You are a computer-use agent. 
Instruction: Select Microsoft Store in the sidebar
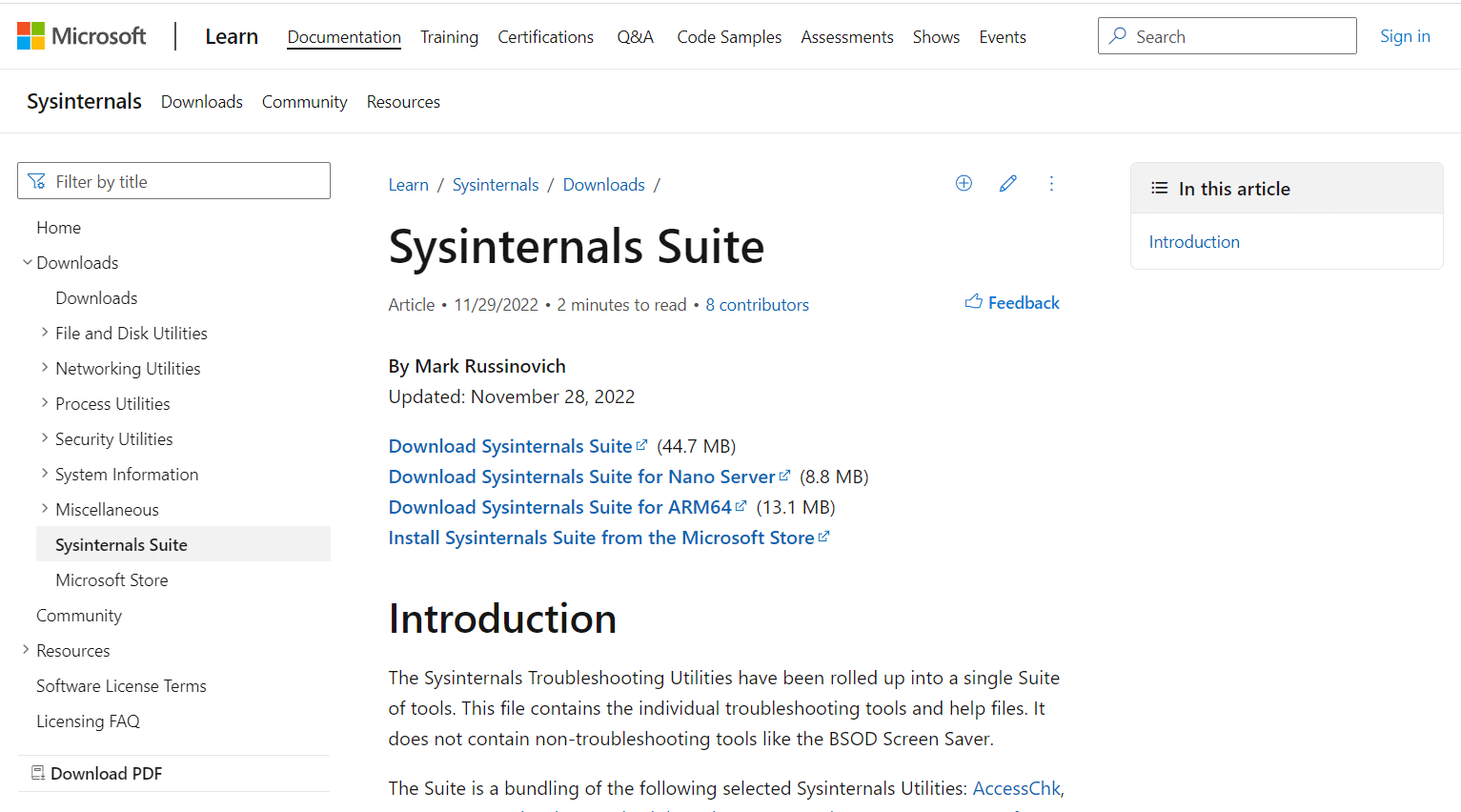[112, 579]
